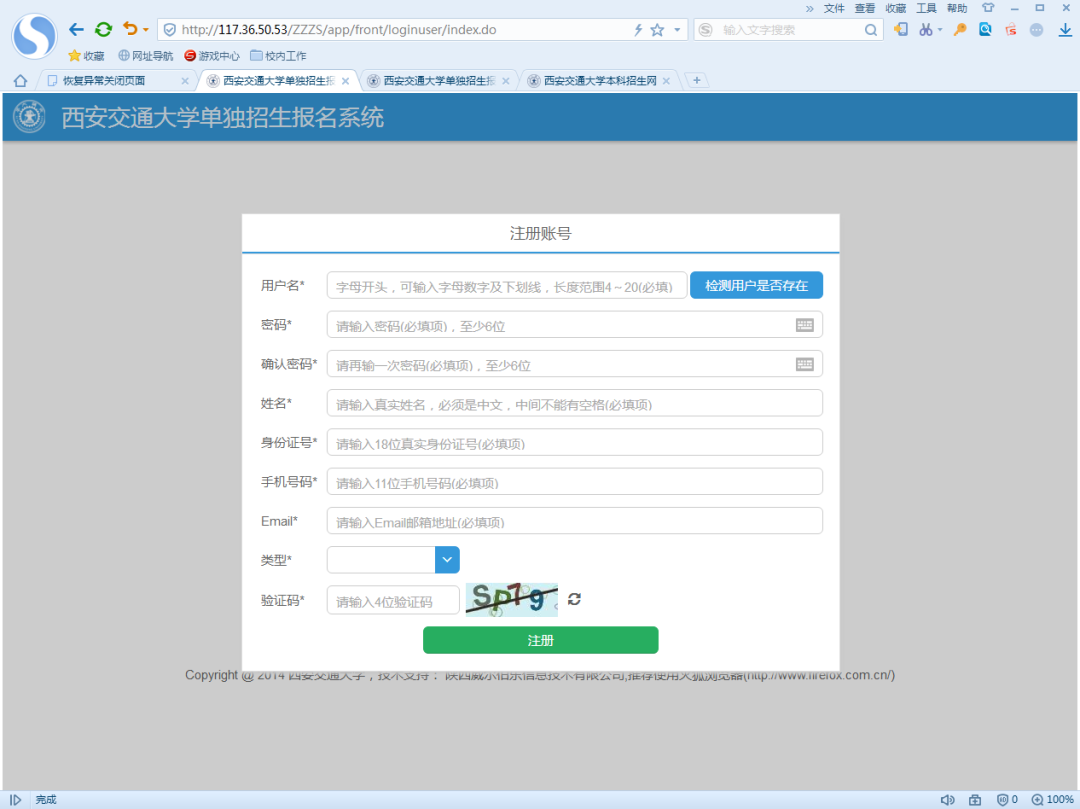The image size is (1080, 809).
Task: Click the 身份证号 input field
Action: (574, 442)
